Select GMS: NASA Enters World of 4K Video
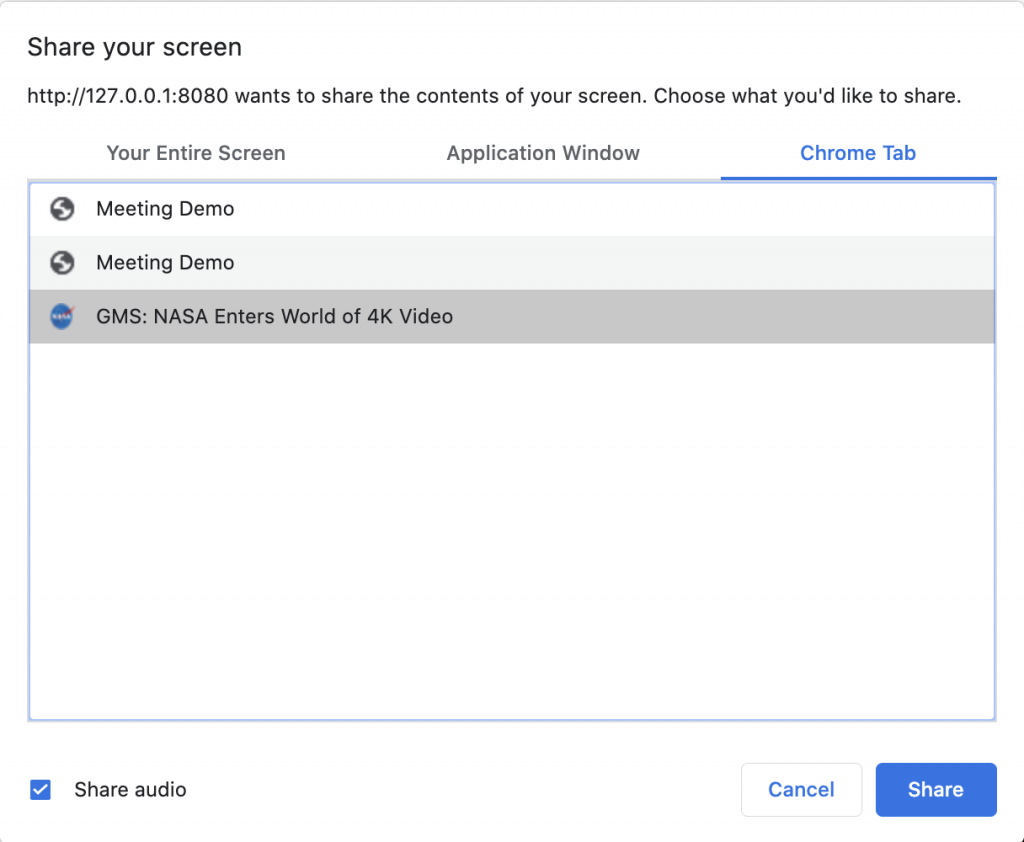The image size is (1024, 842). coord(300,316)
